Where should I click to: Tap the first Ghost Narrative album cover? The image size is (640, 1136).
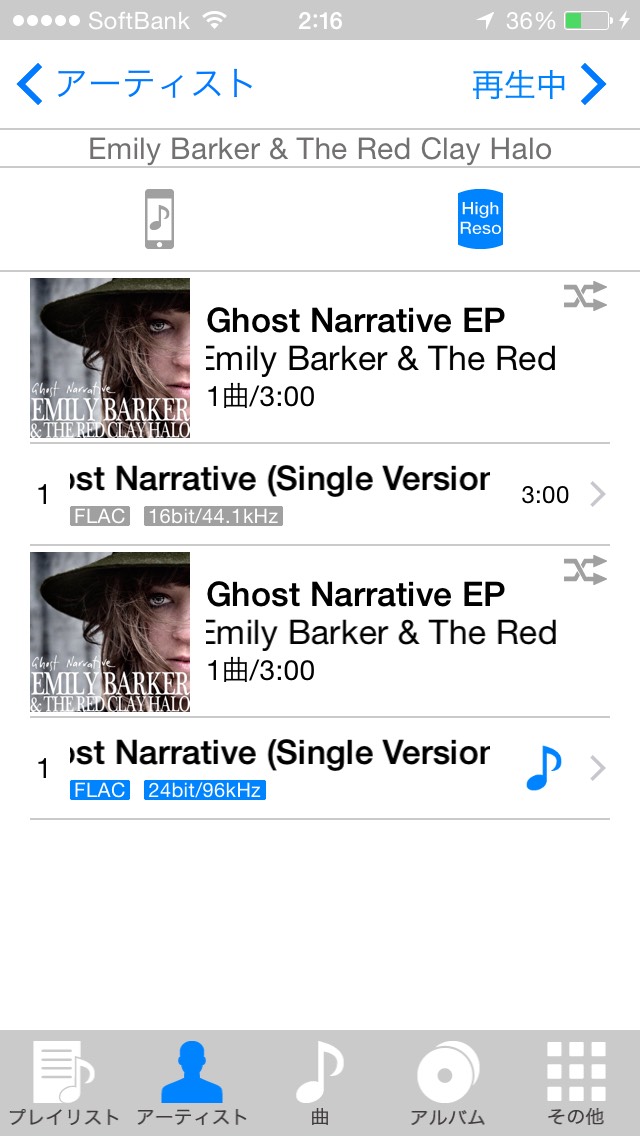pyautogui.click(x=110, y=358)
